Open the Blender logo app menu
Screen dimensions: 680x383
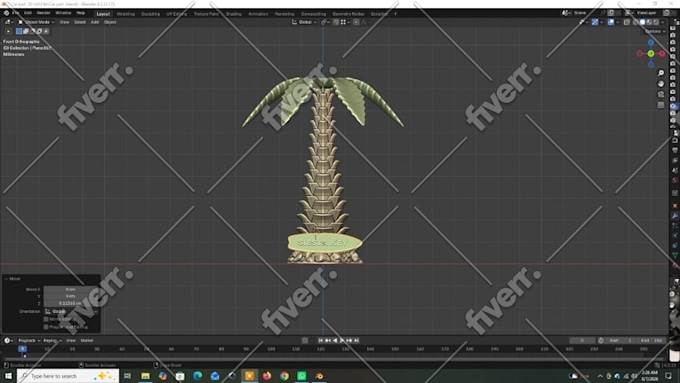(x=6, y=13)
